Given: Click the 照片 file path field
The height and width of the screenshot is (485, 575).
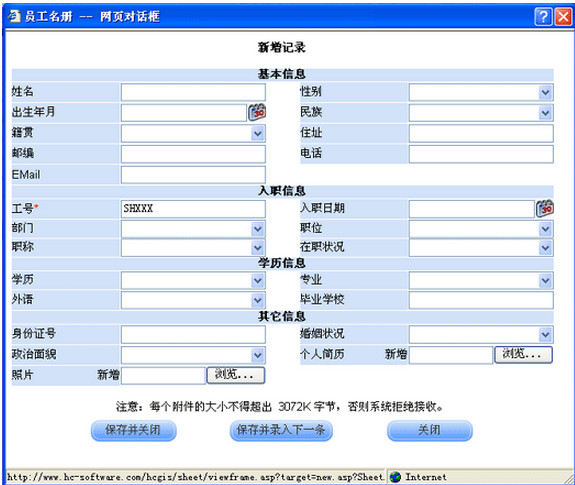Looking at the screenshot, I should click(x=163, y=375).
